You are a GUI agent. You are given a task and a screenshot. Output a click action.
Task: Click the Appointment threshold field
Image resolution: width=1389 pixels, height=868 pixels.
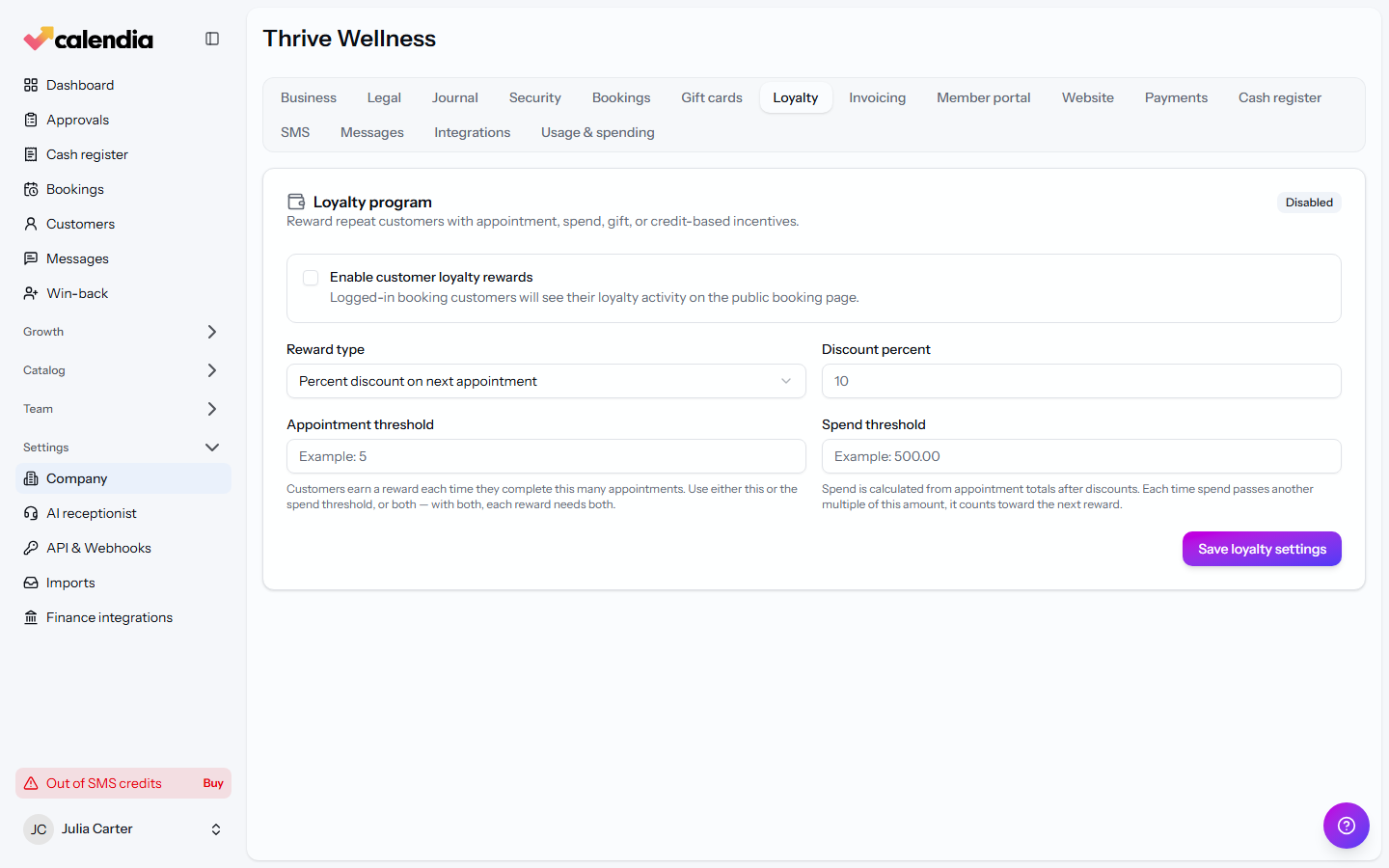tap(546, 456)
